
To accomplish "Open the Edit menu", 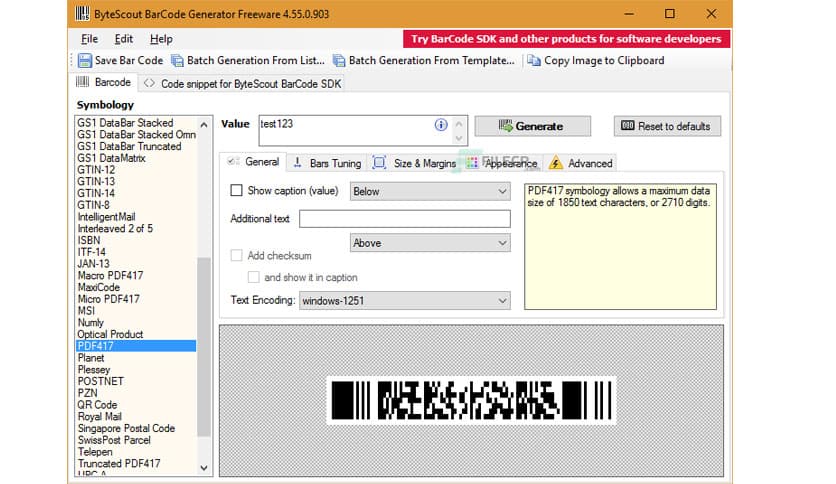I will coord(123,39).
